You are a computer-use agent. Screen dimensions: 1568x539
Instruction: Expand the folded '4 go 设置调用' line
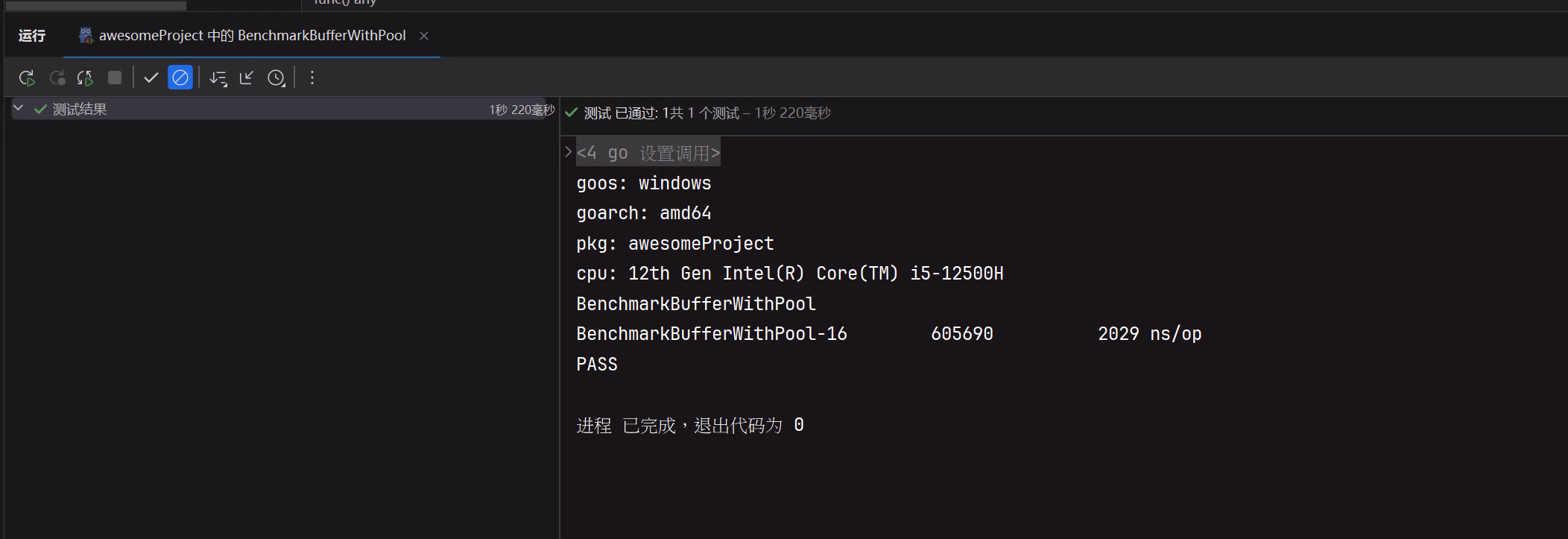click(x=568, y=152)
